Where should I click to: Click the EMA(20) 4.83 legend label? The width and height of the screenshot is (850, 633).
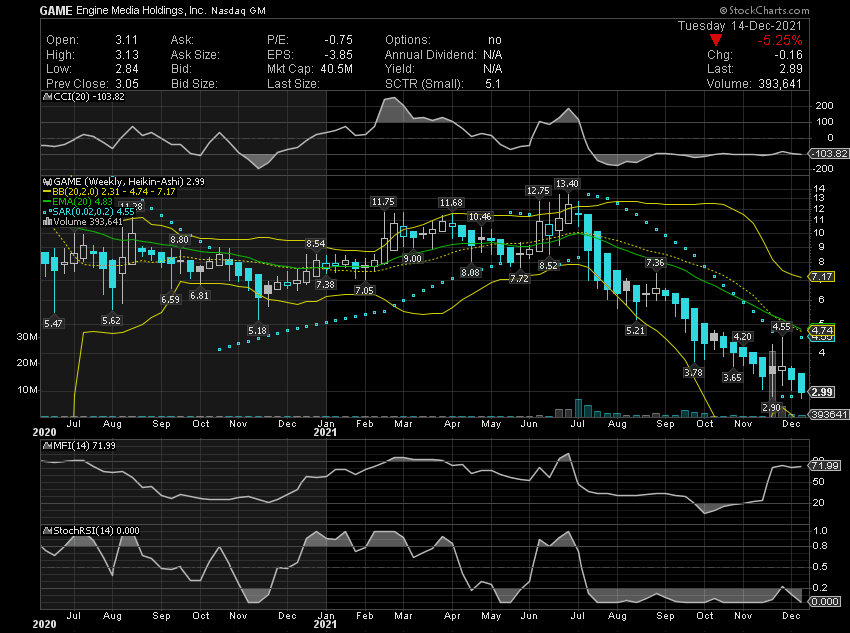click(x=82, y=202)
